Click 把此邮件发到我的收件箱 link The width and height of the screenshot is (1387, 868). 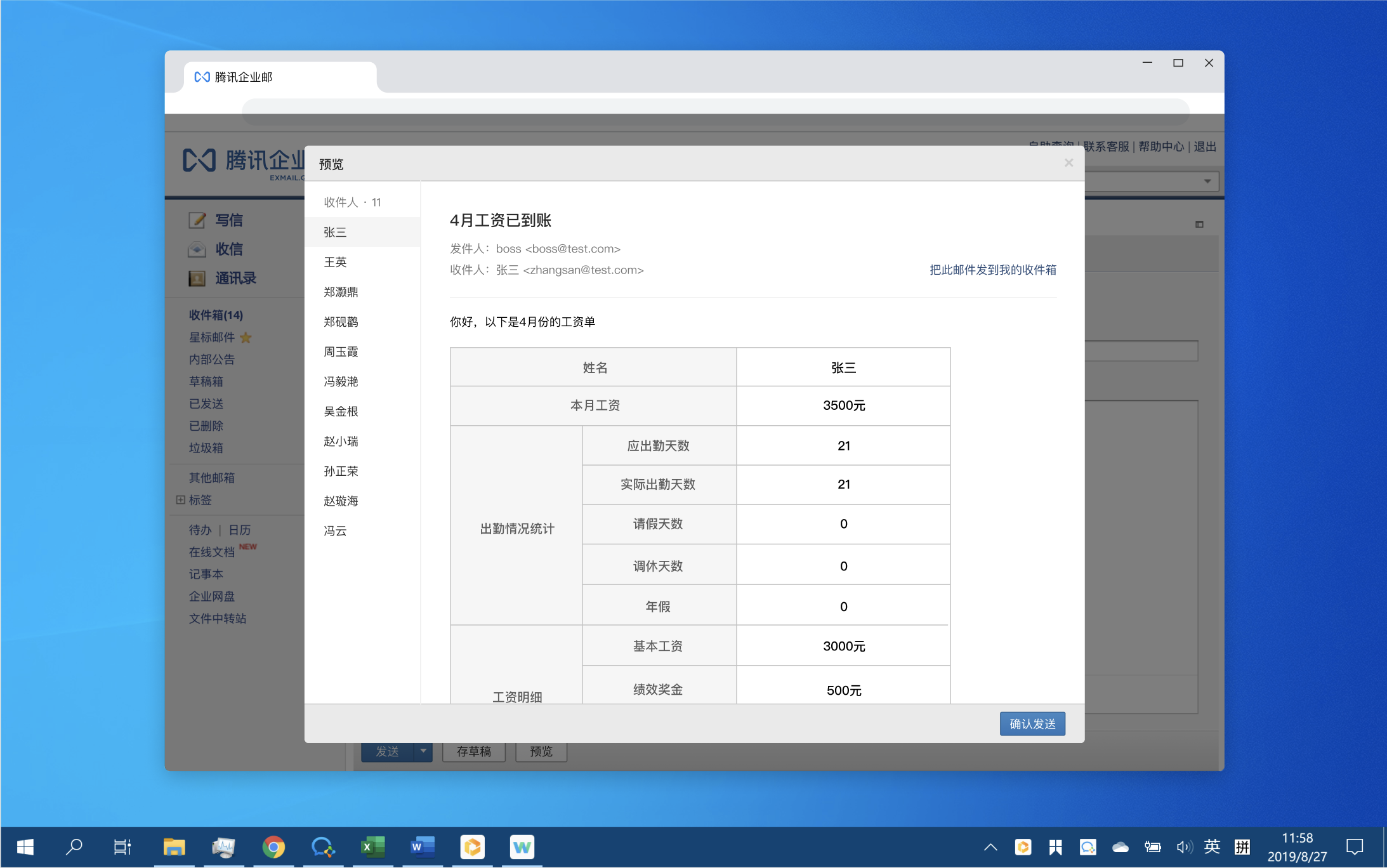tap(992, 270)
